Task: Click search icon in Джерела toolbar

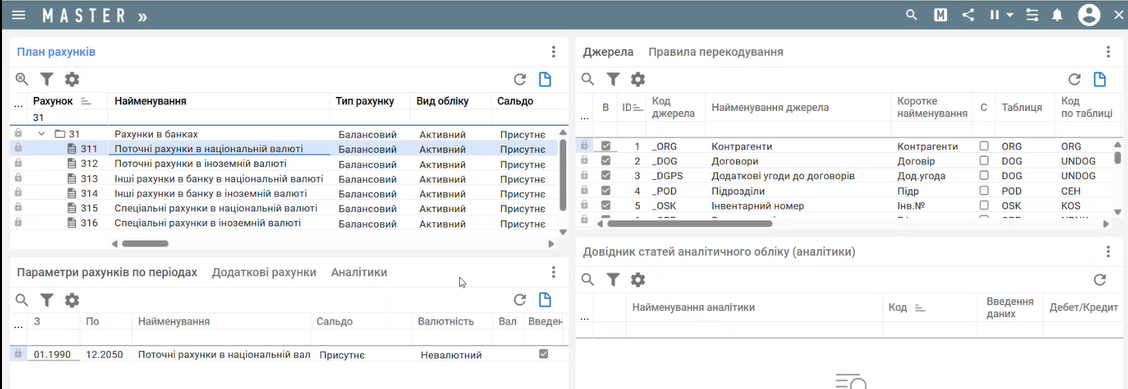Action: click(588, 79)
